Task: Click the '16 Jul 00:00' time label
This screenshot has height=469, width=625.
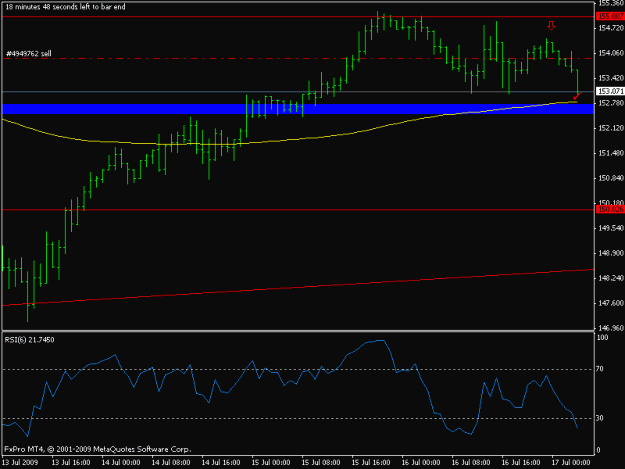Action: tap(421, 462)
